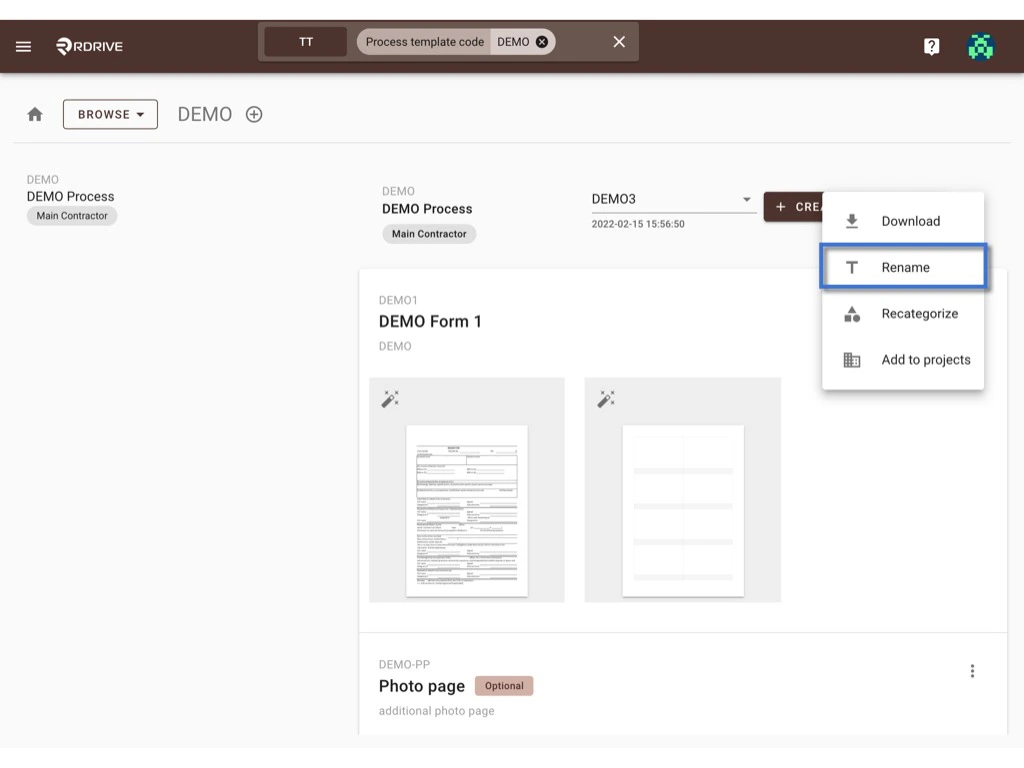Click the magic wand icon on the first form page
Viewport: 1024px width, 768px height.
(x=390, y=397)
